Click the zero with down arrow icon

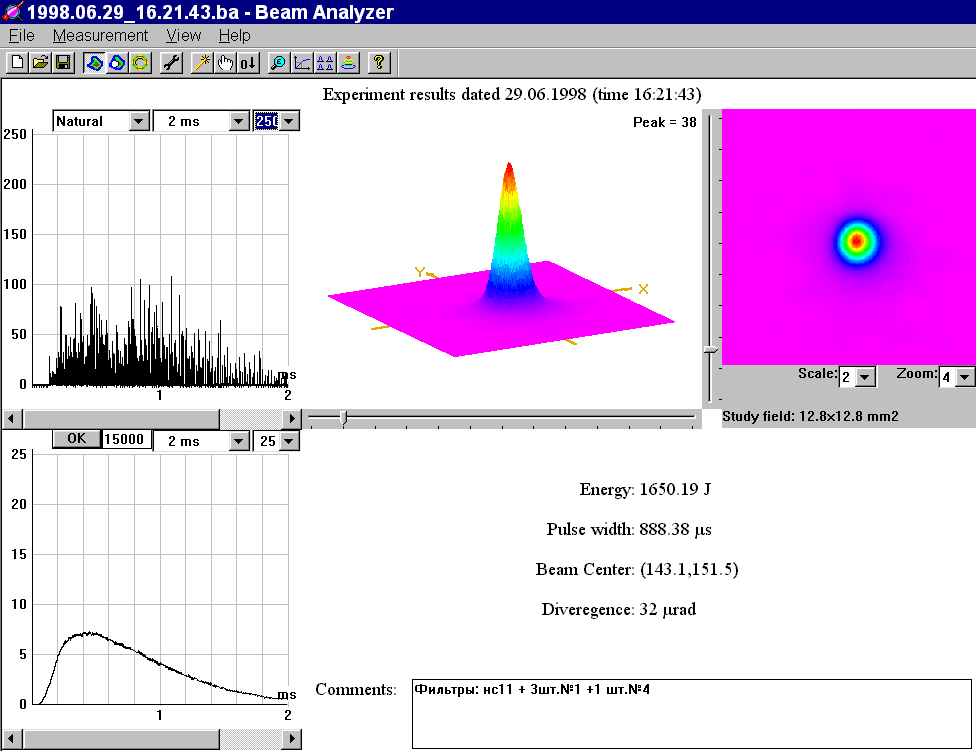coord(248,62)
